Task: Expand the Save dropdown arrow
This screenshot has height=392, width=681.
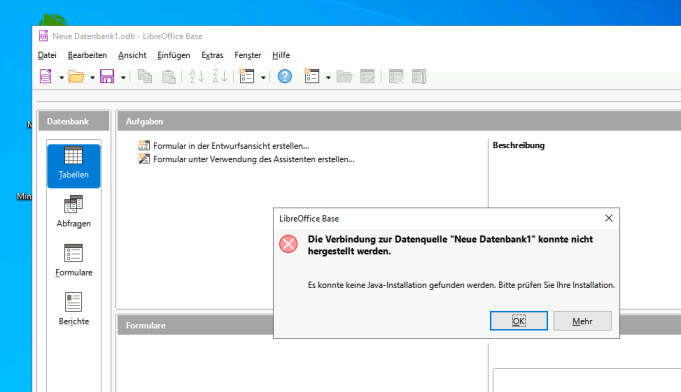Action: coord(123,77)
